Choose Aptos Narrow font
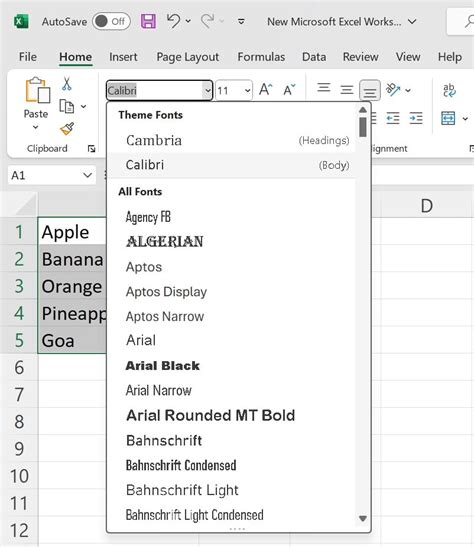Image resolution: width=474 pixels, height=547 pixels. (x=231, y=316)
